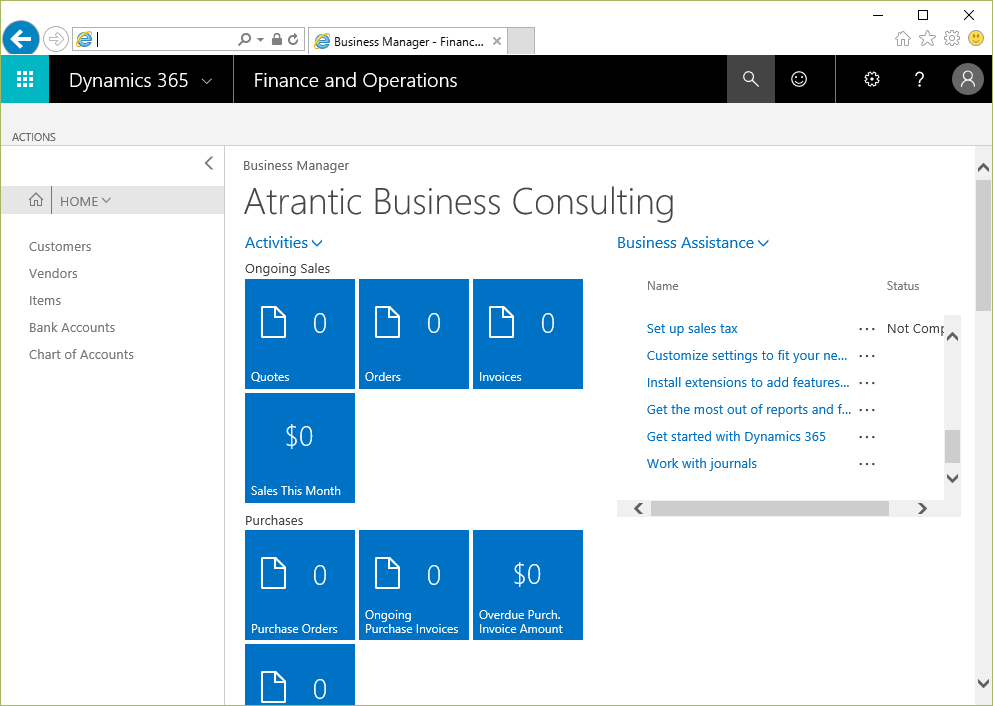Open the Overdue Purch. Invoice Amount tile
993x706 pixels.
click(x=528, y=585)
